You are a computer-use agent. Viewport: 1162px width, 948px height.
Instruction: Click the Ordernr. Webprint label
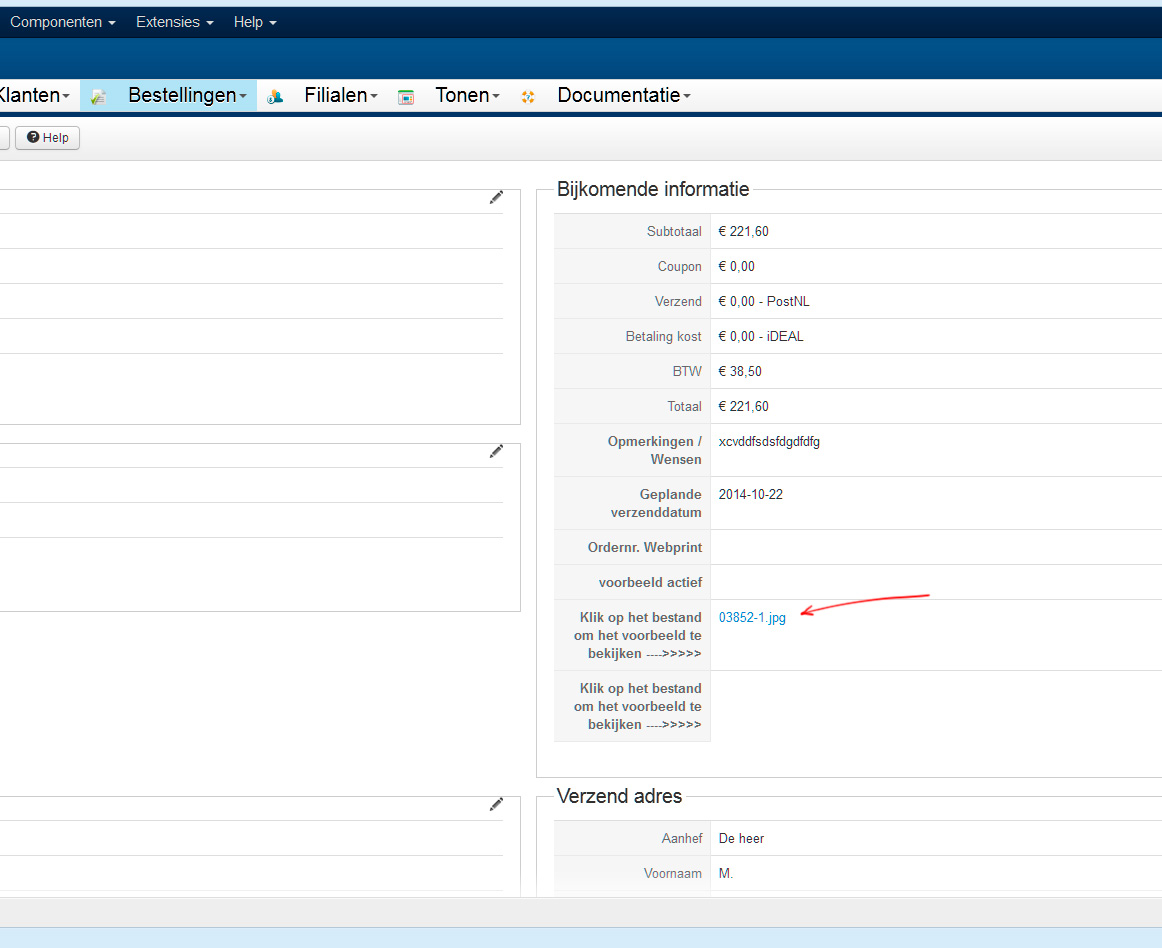[645, 547]
